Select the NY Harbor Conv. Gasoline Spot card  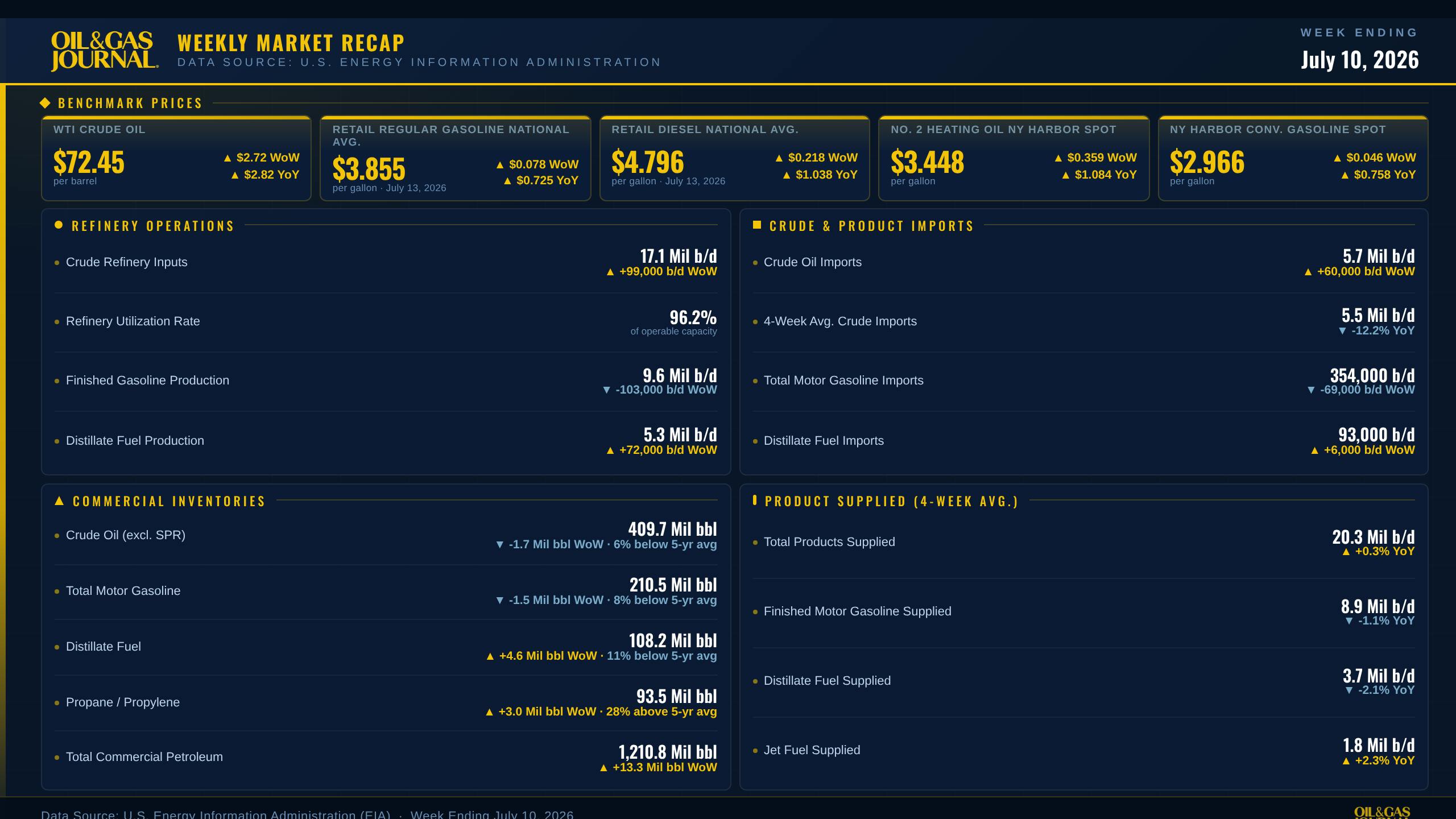pyautogui.click(x=1293, y=158)
